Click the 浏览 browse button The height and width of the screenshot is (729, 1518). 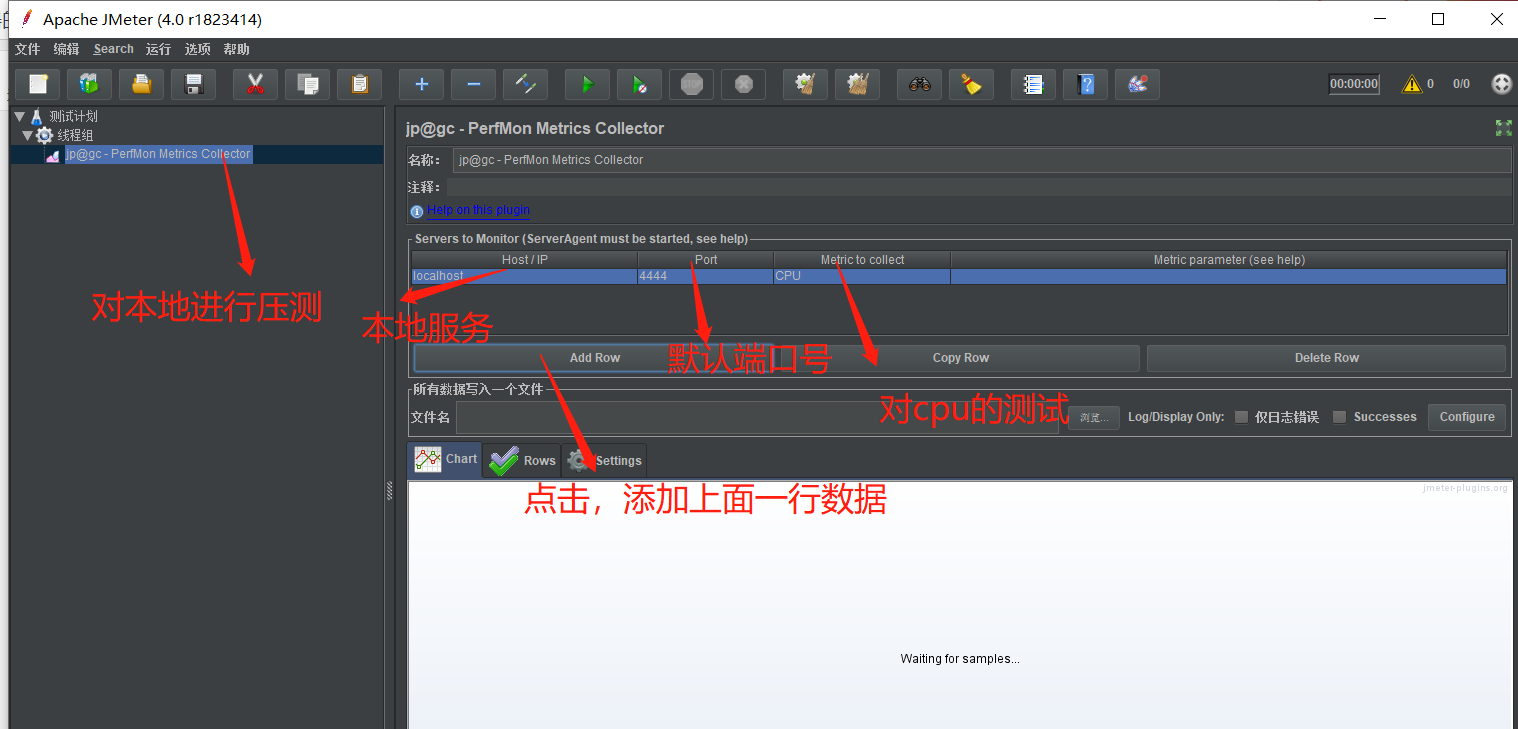(1094, 418)
